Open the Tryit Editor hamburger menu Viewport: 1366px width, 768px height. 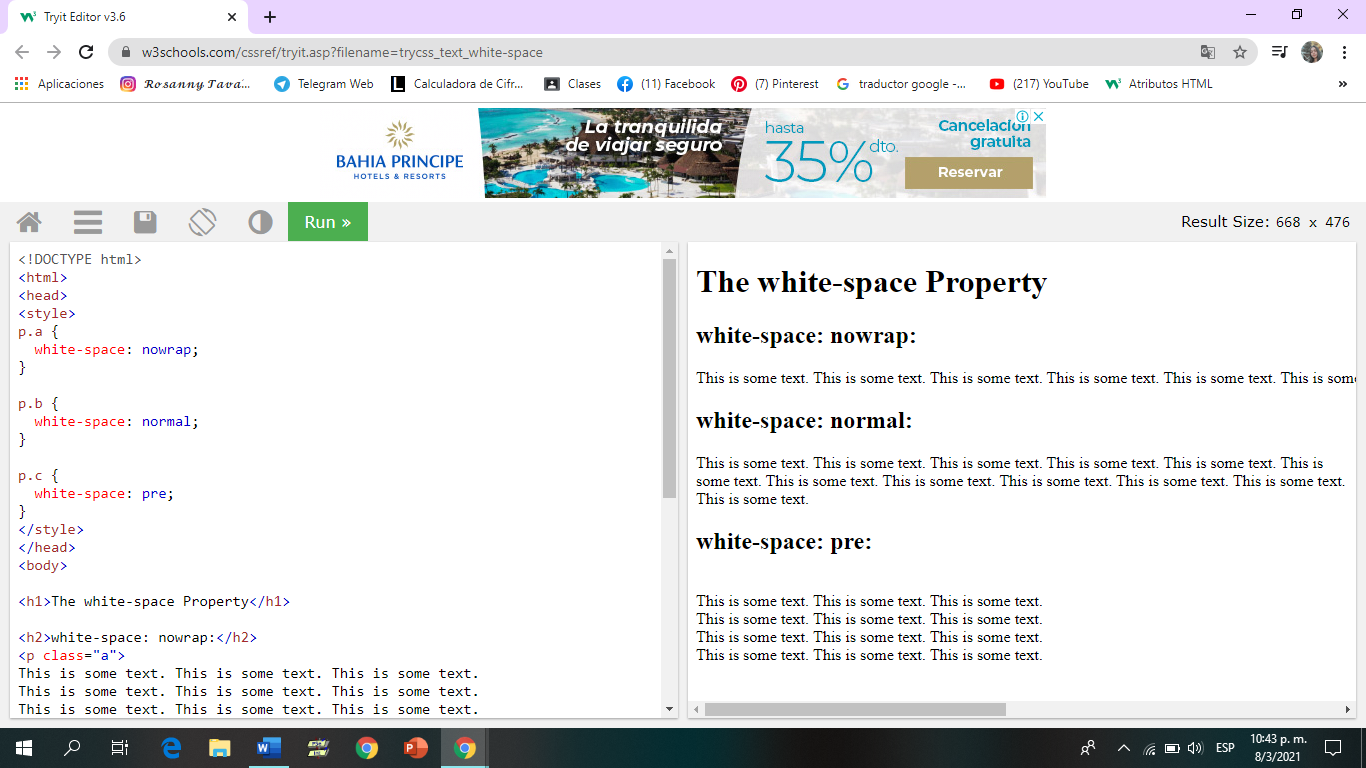pos(87,222)
